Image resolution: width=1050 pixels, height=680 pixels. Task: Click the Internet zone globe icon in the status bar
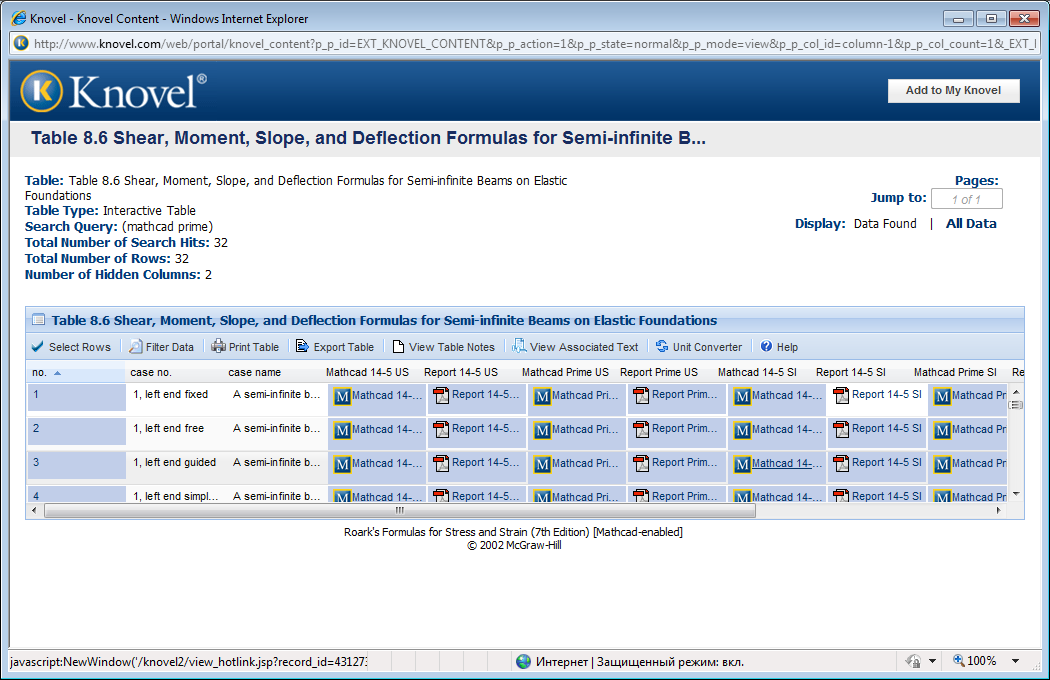[x=524, y=662]
